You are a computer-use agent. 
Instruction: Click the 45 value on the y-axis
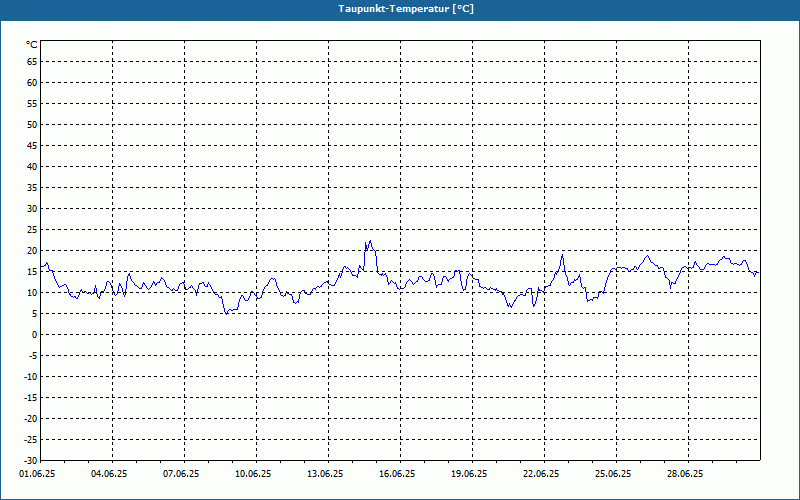(32, 145)
